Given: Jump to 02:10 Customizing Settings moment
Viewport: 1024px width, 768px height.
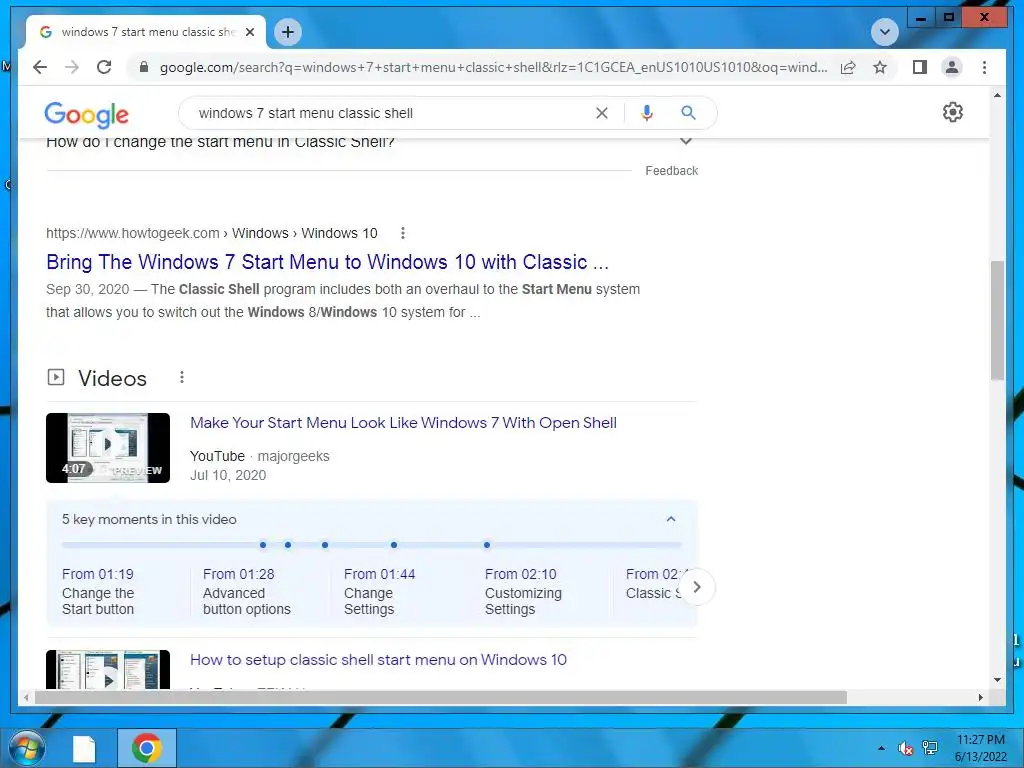Looking at the screenshot, I should 522,592.
